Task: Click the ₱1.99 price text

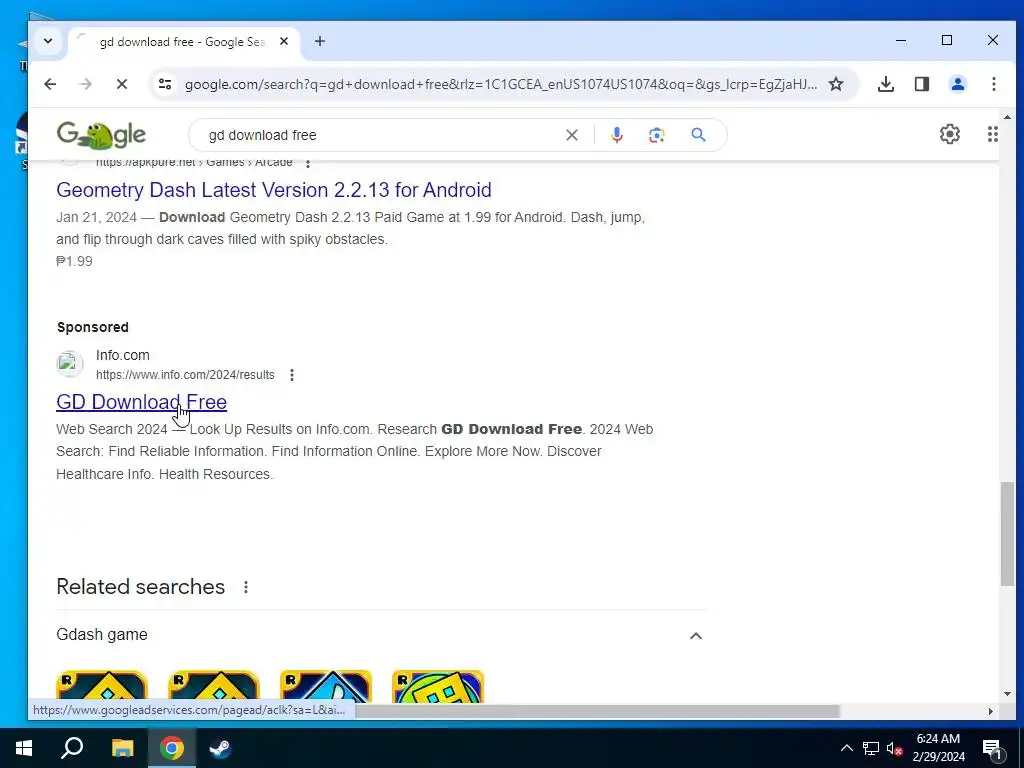Action: click(x=74, y=261)
